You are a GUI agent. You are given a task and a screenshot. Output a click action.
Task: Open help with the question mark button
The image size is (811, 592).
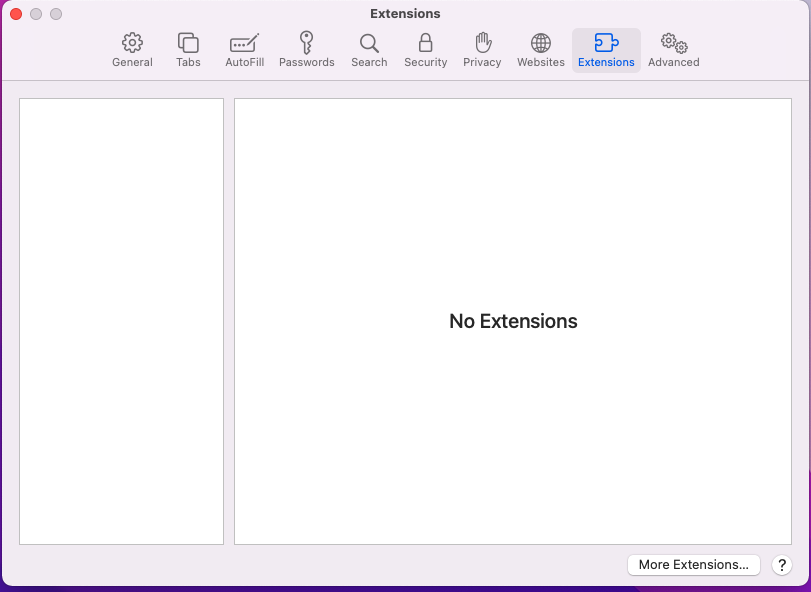pyautogui.click(x=782, y=565)
